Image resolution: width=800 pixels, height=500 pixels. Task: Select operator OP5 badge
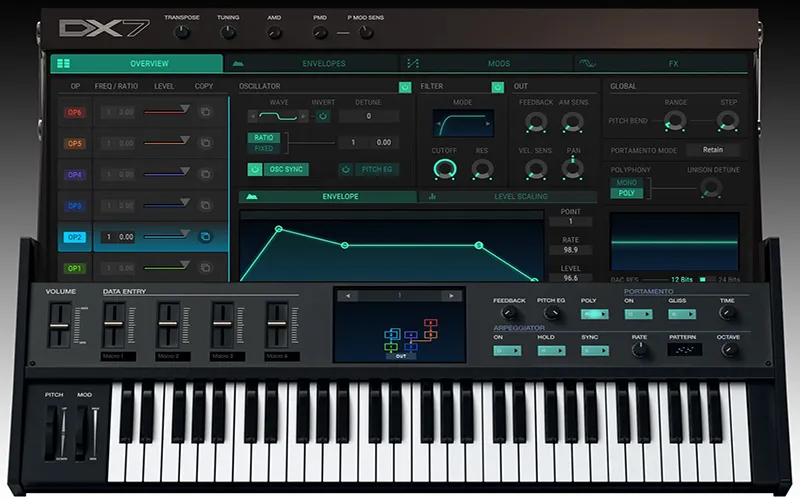[74, 143]
